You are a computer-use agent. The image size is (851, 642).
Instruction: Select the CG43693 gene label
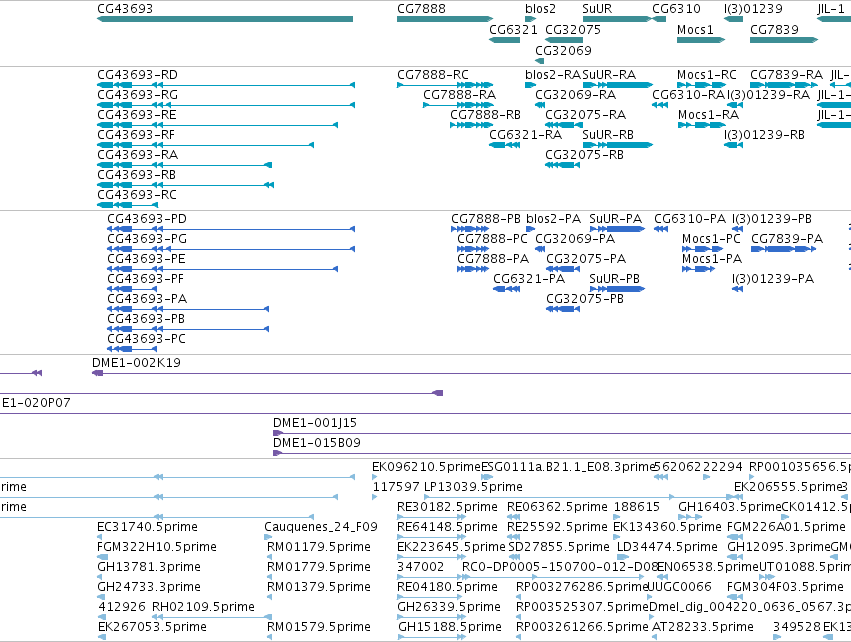(125, 9)
